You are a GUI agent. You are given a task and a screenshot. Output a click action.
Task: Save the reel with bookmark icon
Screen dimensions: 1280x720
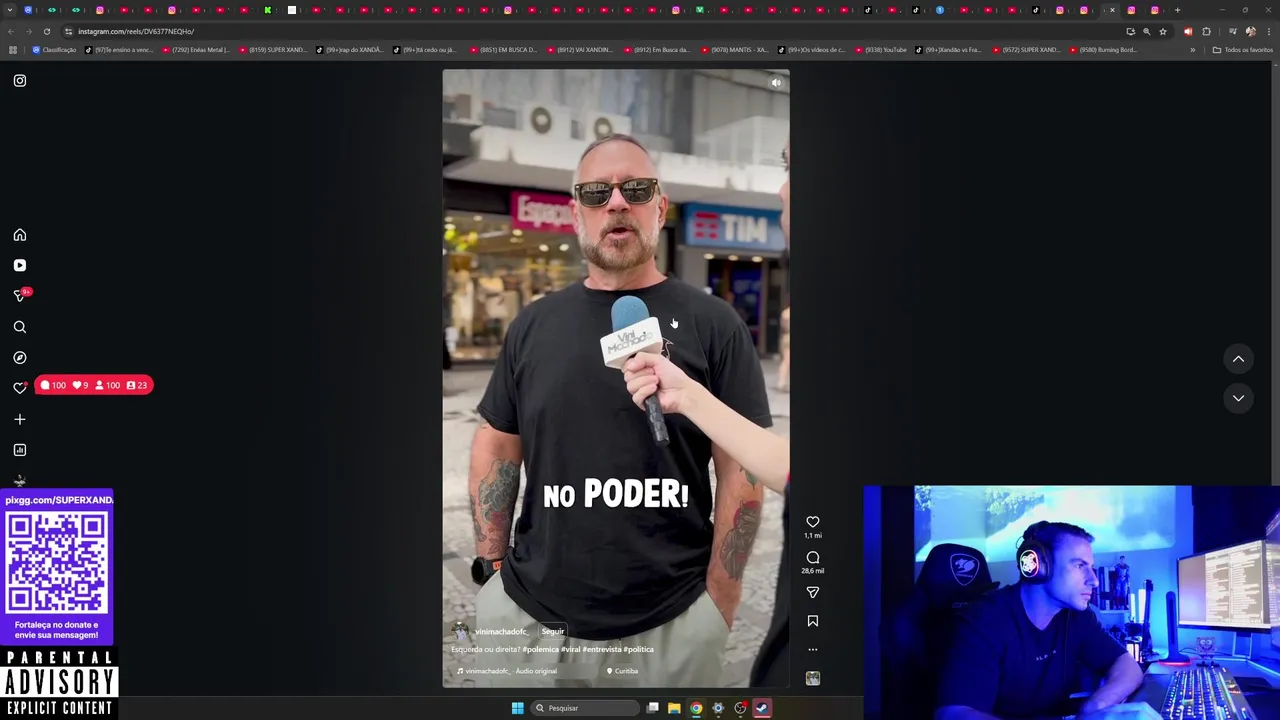pos(813,621)
